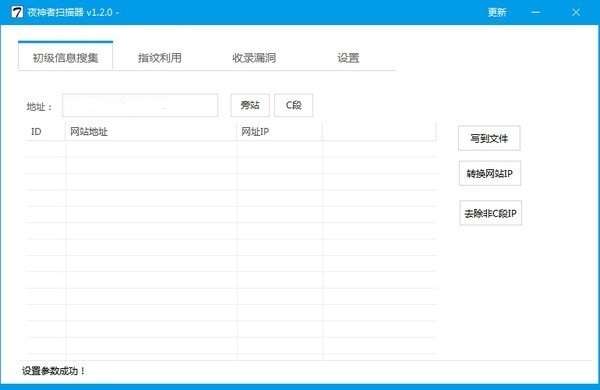Click the app logo icon in title bar

[17, 12]
